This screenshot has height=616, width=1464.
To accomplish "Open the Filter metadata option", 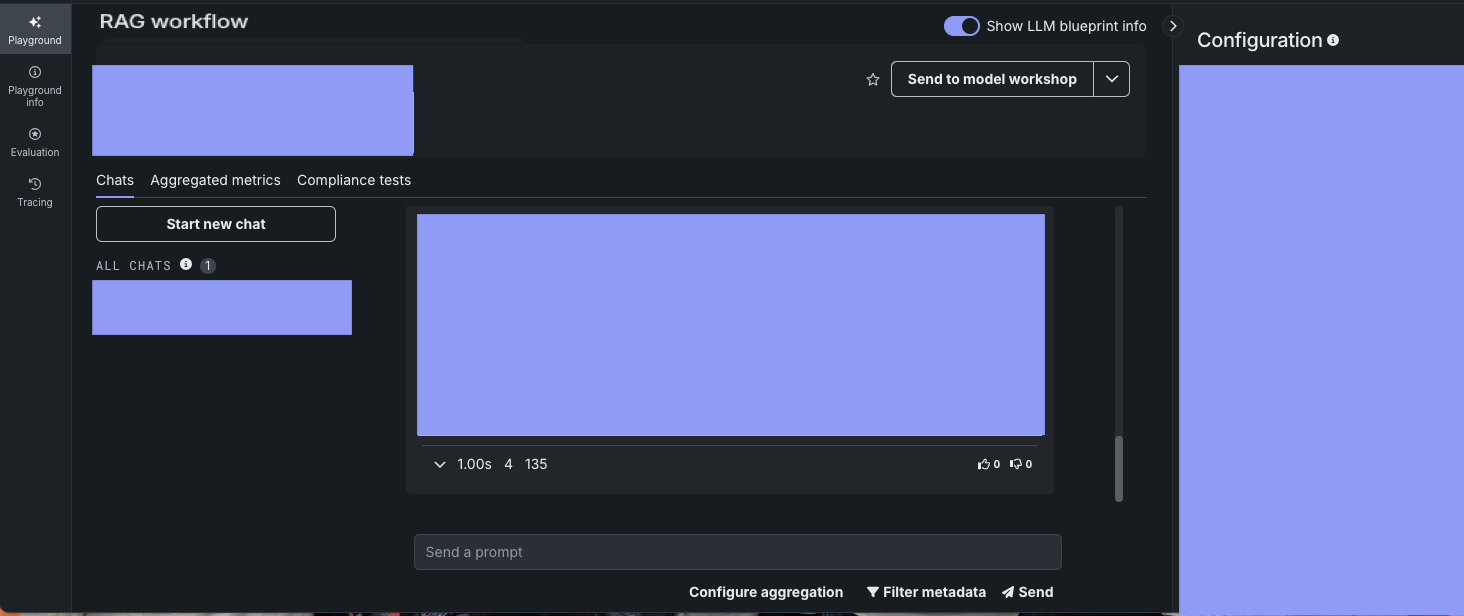I will pyautogui.click(x=926, y=592).
